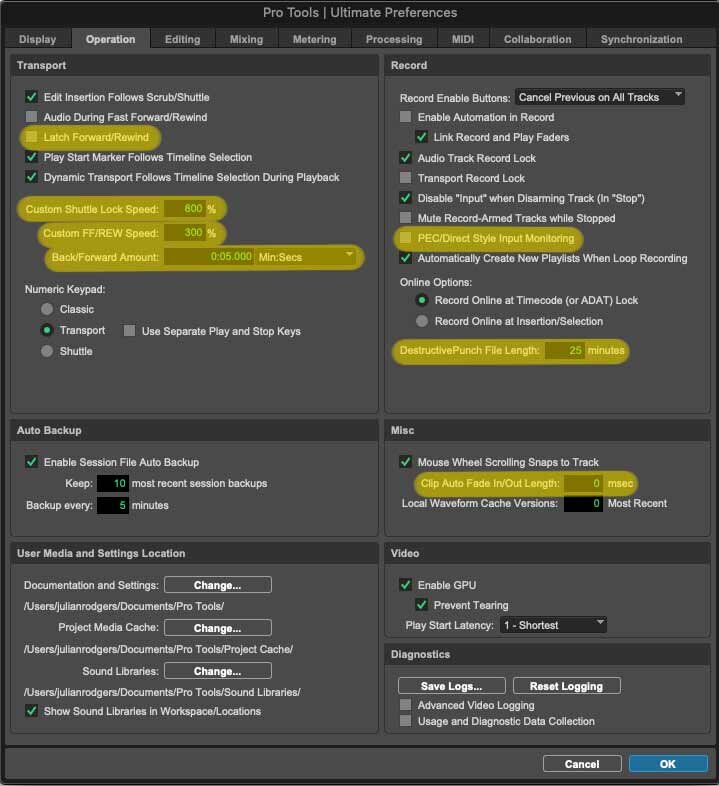Enable Automation in Record checkbox
This screenshot has width=719, height=786.
pos(406,117)
